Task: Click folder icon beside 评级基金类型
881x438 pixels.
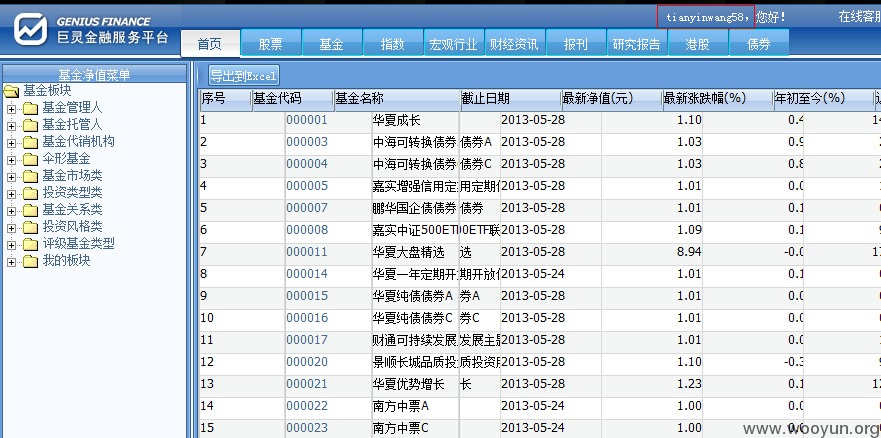Action: 30,244
